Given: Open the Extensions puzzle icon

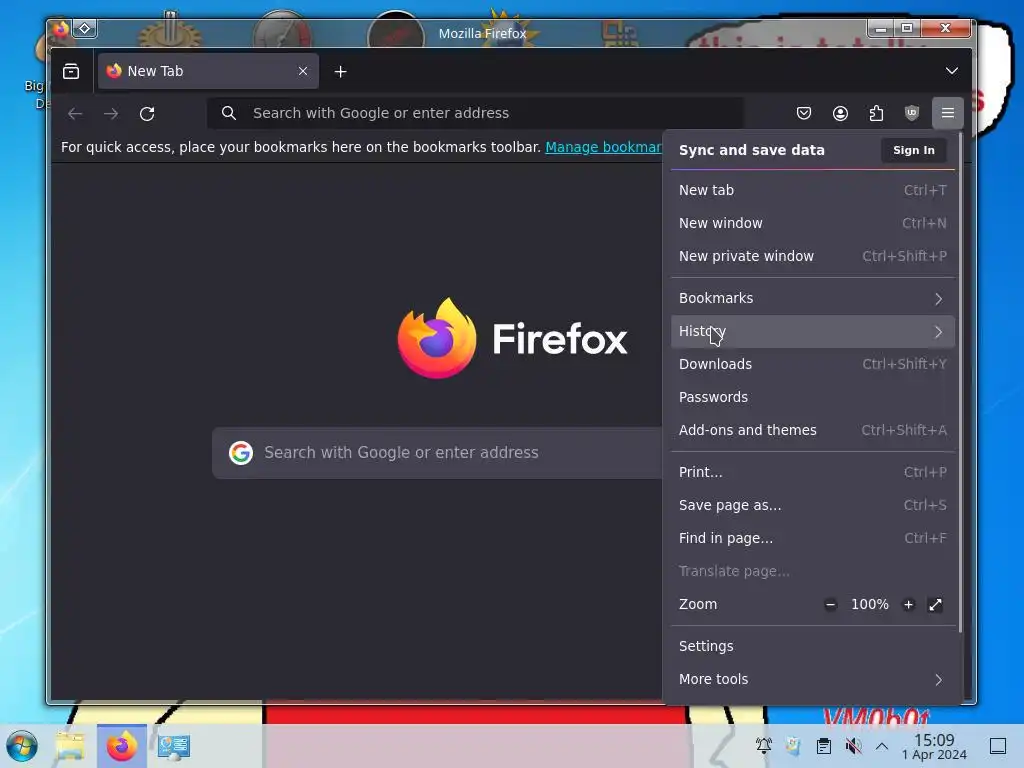Looking at the screenshot, I should [x=876, y=113].
